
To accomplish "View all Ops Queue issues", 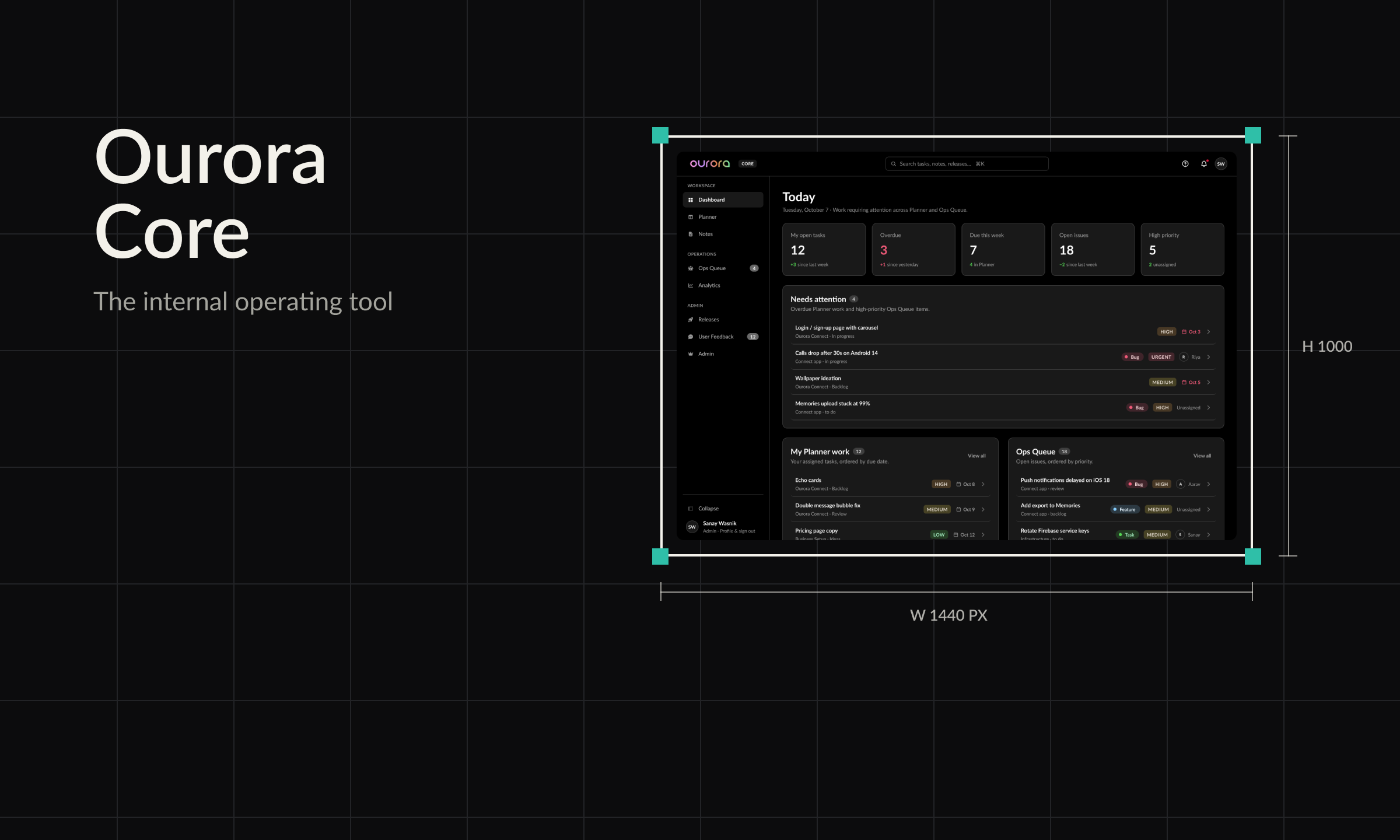I will coord(1202,456).
